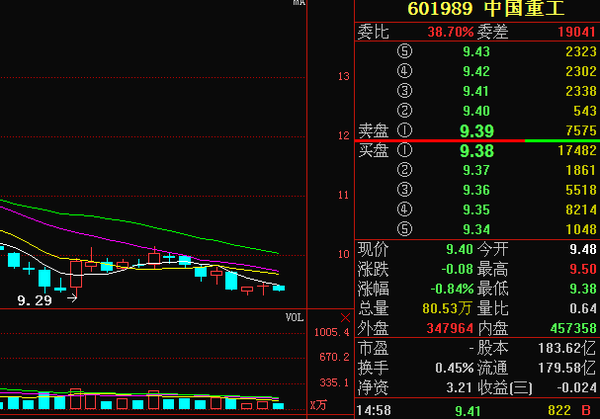Click the circled 5 sell-level icon beside 9.43

[x=404, y=51]
